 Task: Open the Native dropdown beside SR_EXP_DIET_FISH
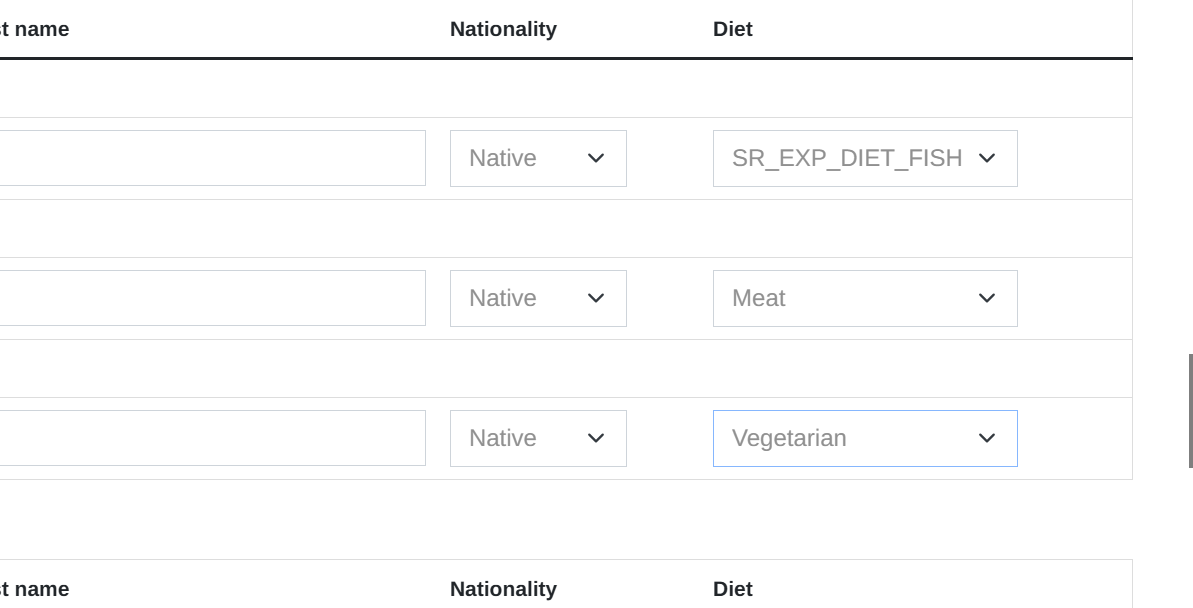click(x=538, y=158)
